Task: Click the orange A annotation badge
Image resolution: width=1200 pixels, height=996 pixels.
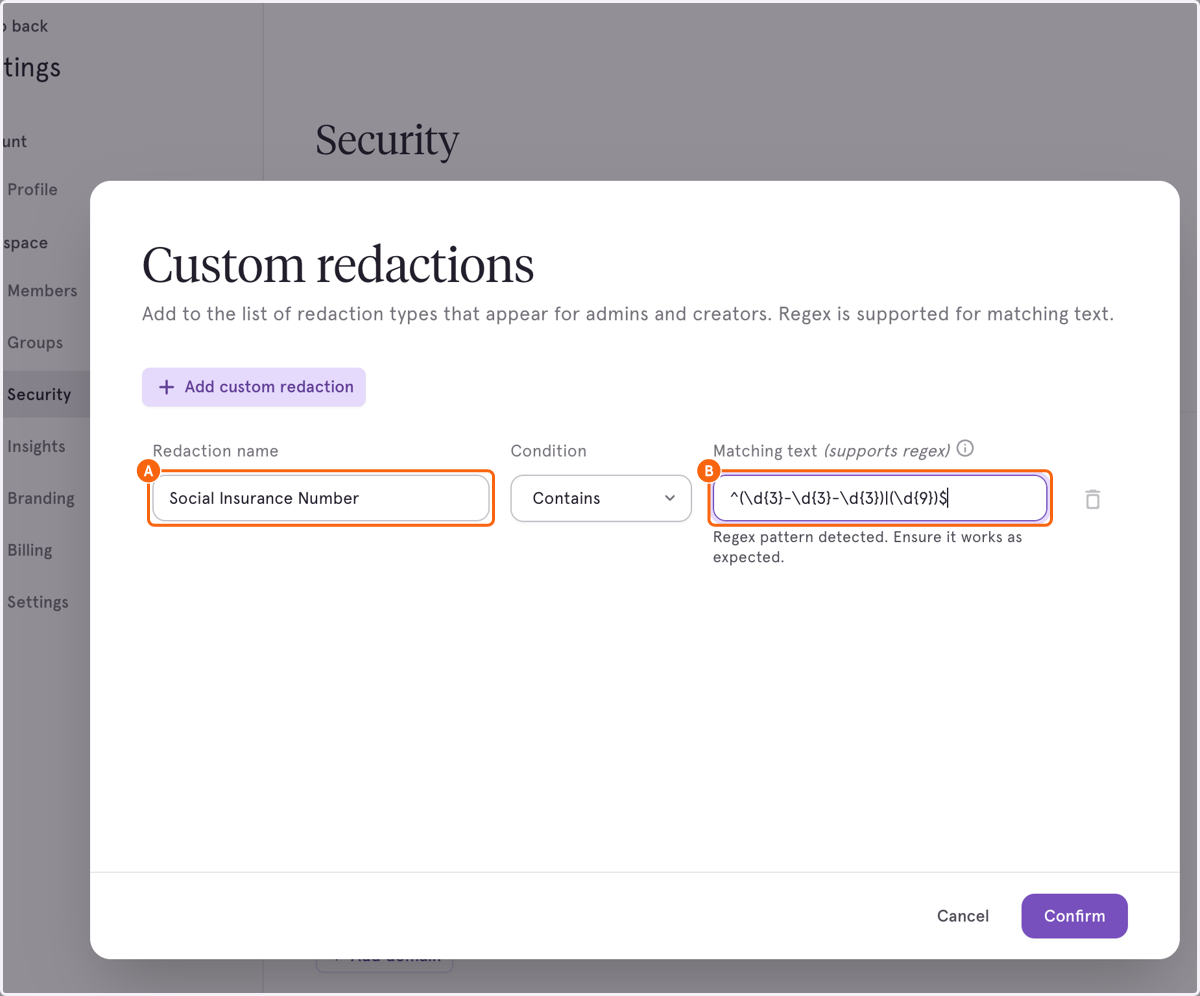Action: click(148, 470)
